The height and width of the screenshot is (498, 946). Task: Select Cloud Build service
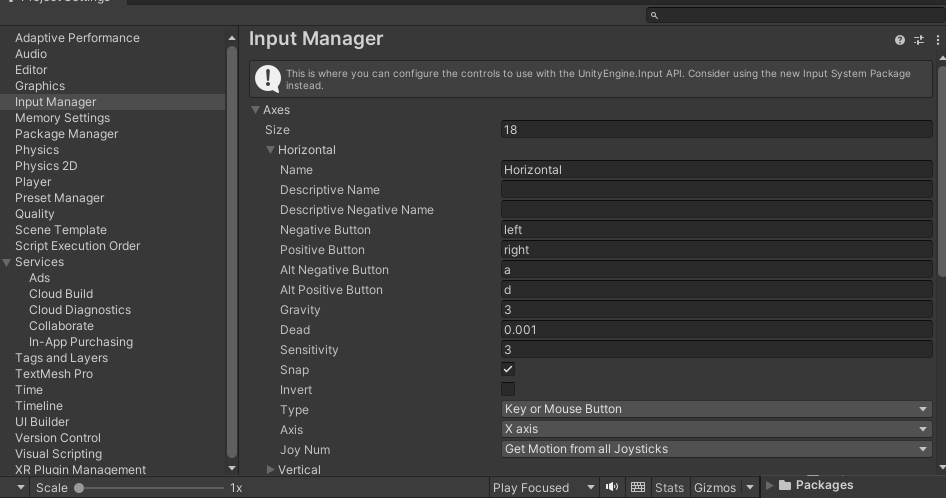(x=61, y=293)
